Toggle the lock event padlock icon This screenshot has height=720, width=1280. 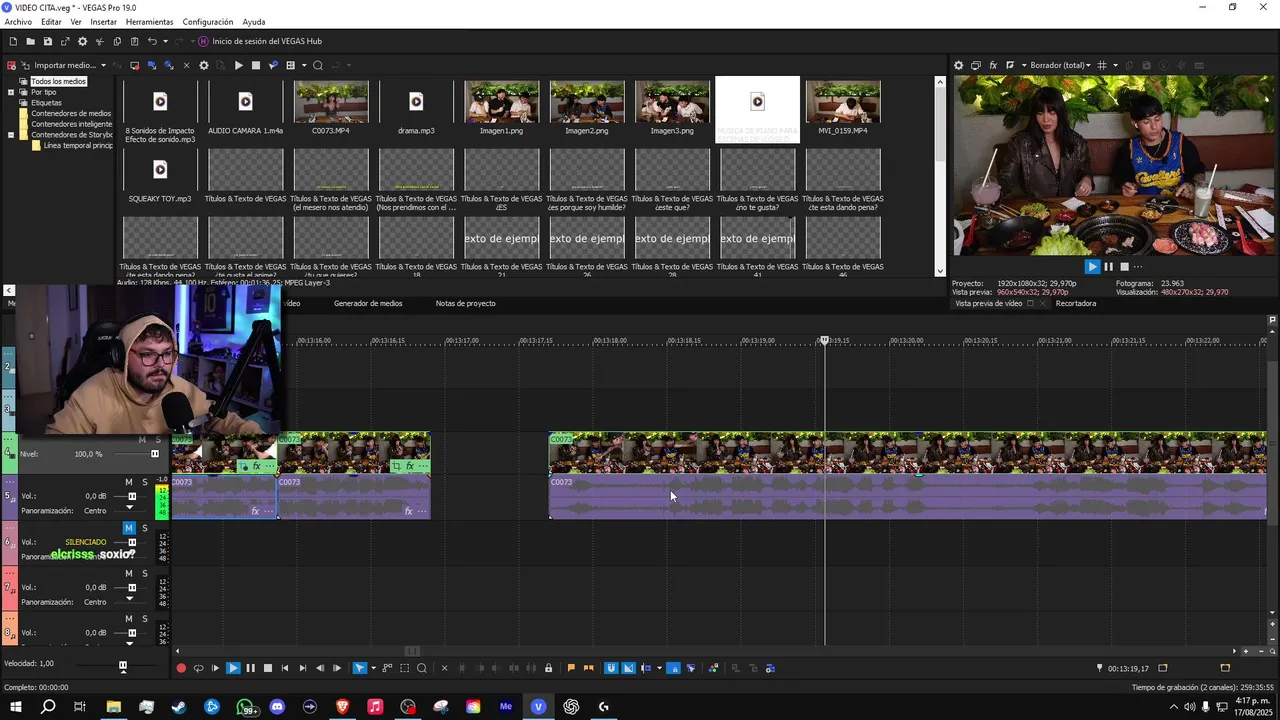(548, 668)
